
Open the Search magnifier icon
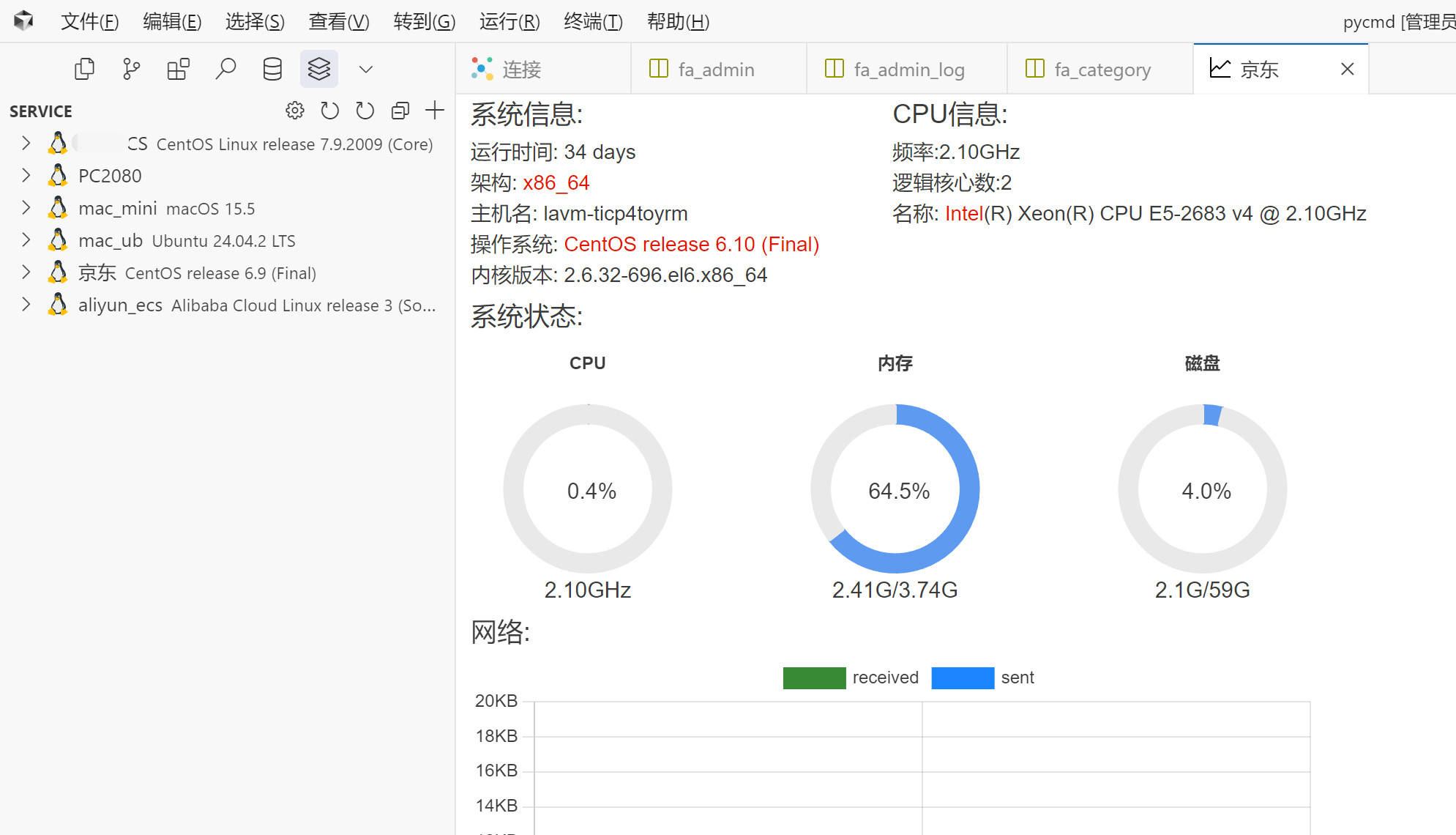[225, 69]
